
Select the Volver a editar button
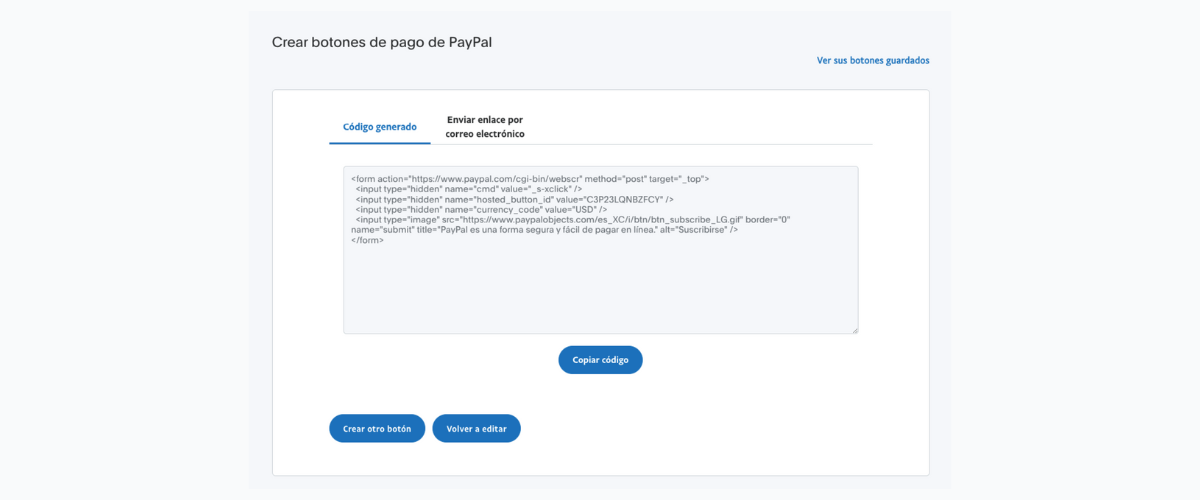(x=476, y=428)
